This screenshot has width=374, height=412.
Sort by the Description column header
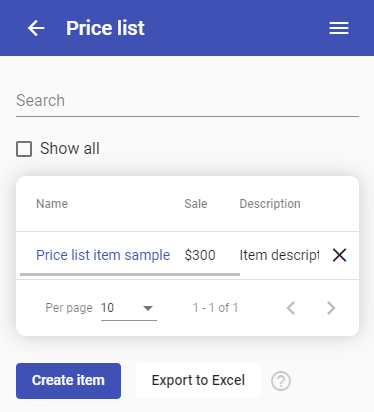pos(270,204)
